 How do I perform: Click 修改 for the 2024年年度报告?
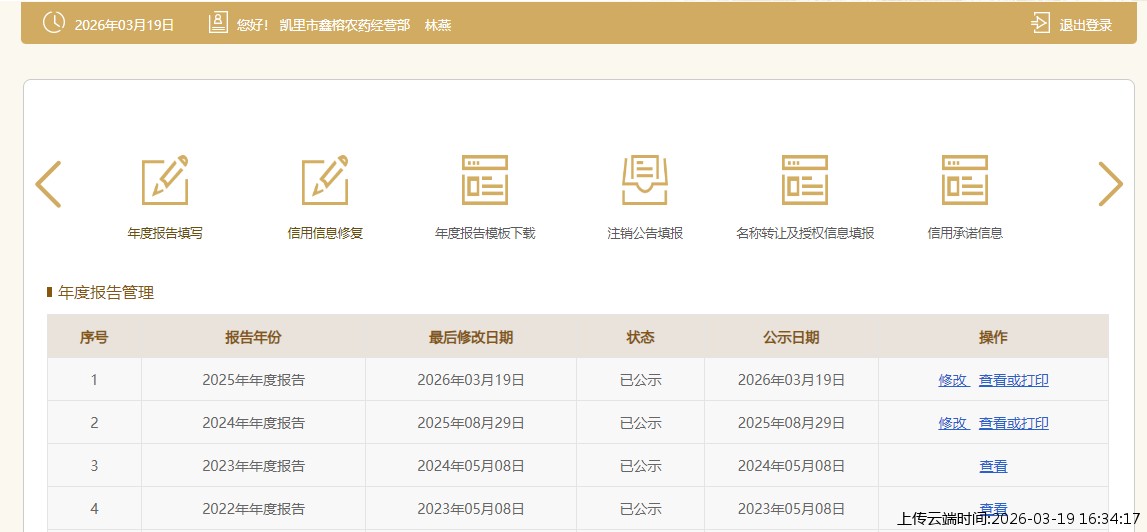coord(953,423)
